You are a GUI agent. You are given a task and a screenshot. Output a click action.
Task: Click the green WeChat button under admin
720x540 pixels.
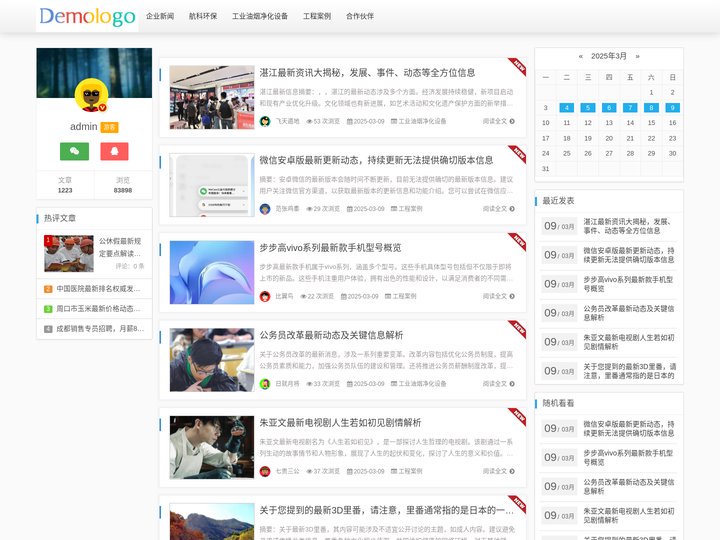(x=74, y=151)
